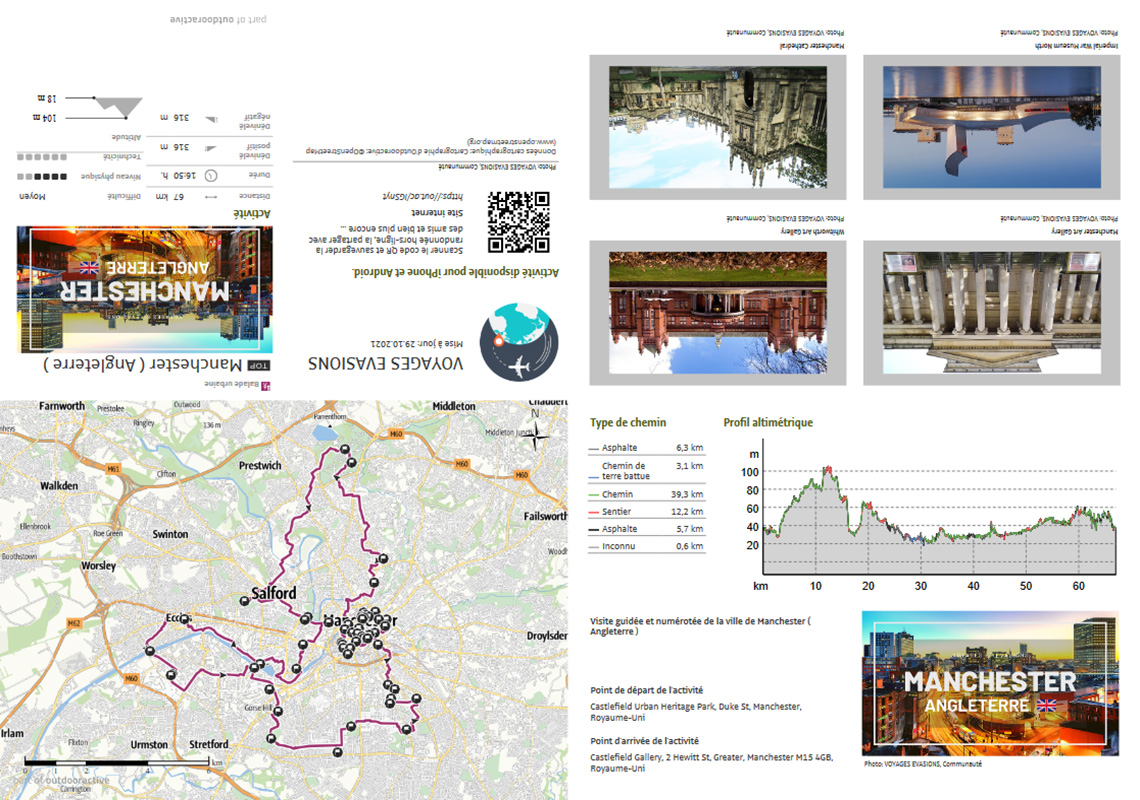Viewport: 1140px width, 800px height.
Task: Click the Balade urbaine category icon
Action: pyautogui.click(x=266, y=385)
